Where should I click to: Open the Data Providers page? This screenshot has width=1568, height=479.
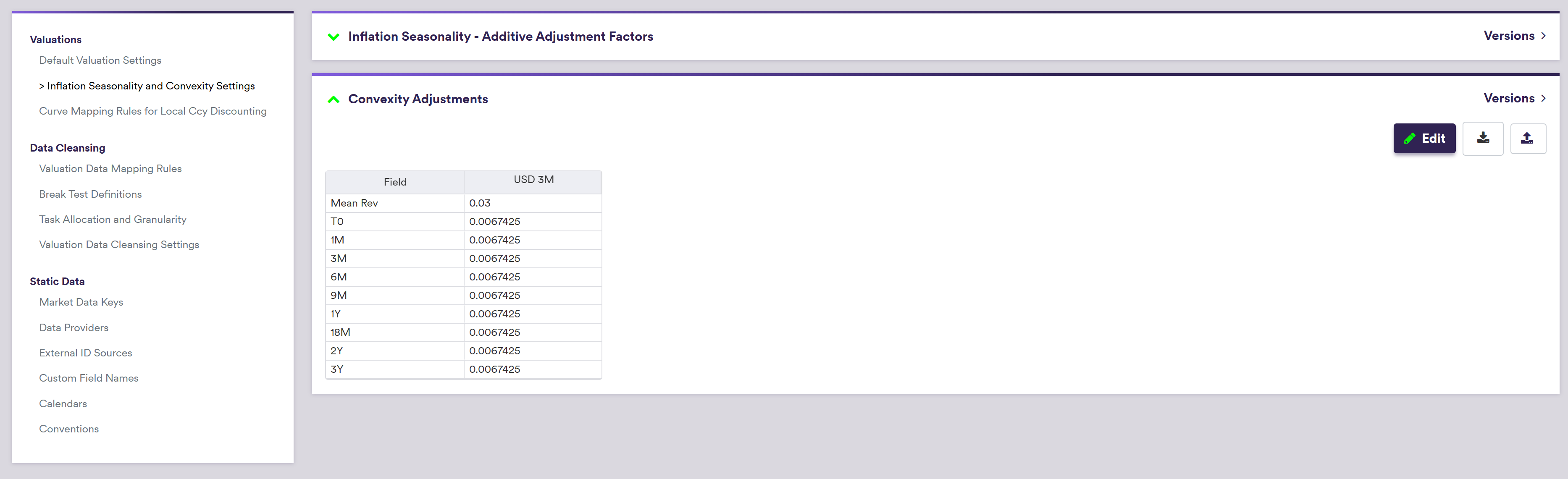(x=74, y=327)
